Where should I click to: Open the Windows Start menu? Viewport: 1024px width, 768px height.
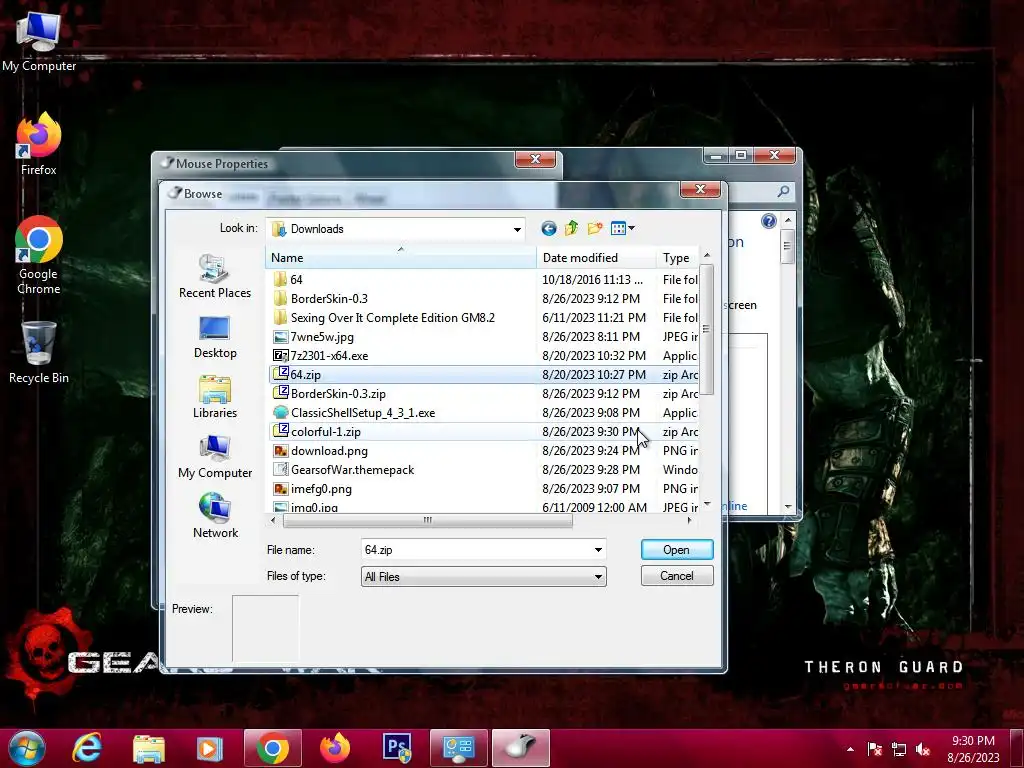[x=27, y=748]
